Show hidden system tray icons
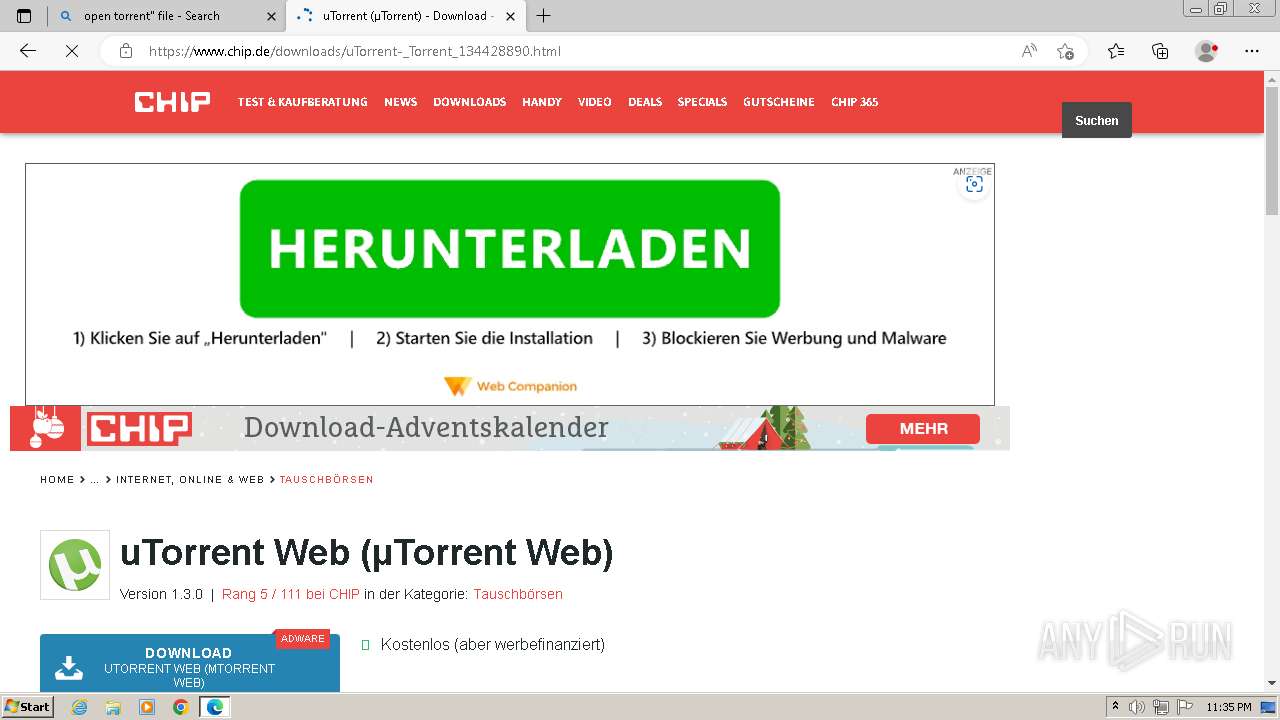1280x720 pixels. (1116, 707)
